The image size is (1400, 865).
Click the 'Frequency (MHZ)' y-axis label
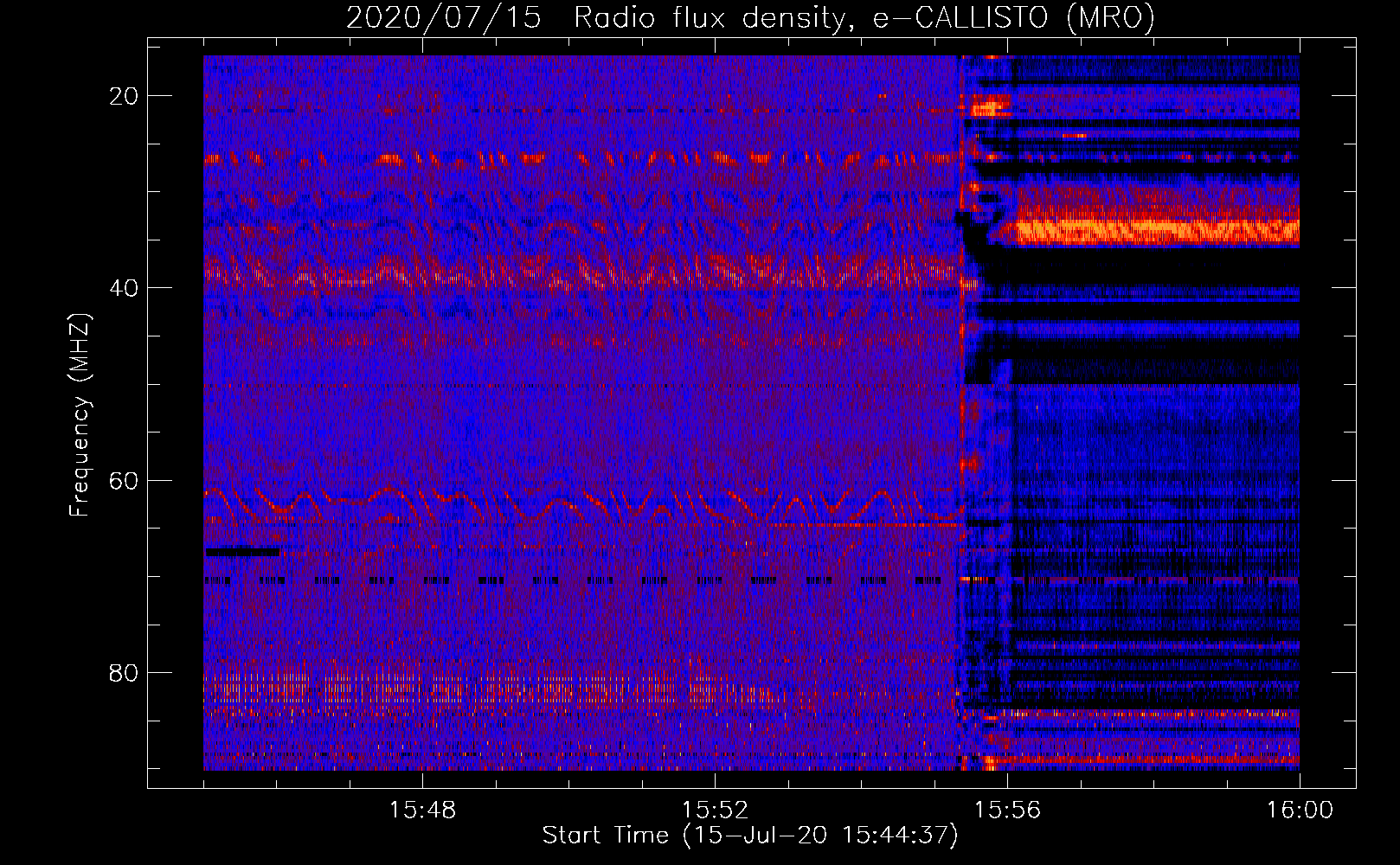click(x=80, y=414)
